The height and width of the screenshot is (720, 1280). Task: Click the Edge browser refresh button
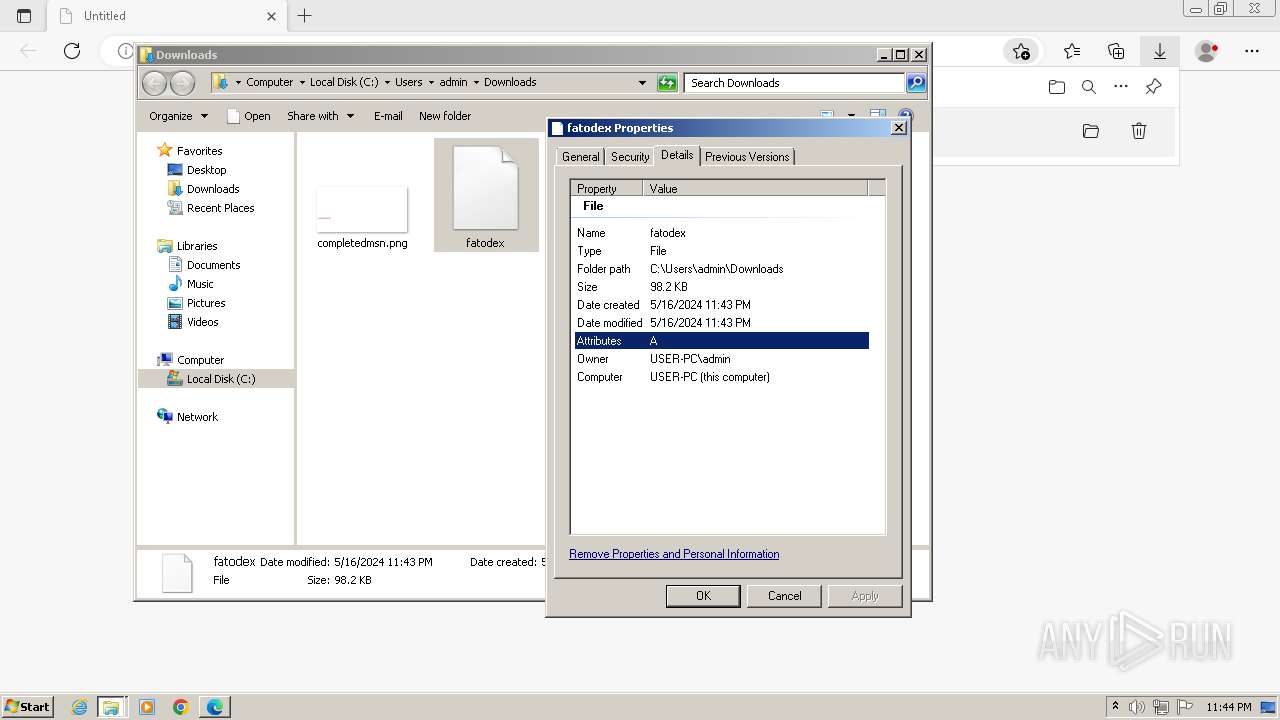coord(72,51)
